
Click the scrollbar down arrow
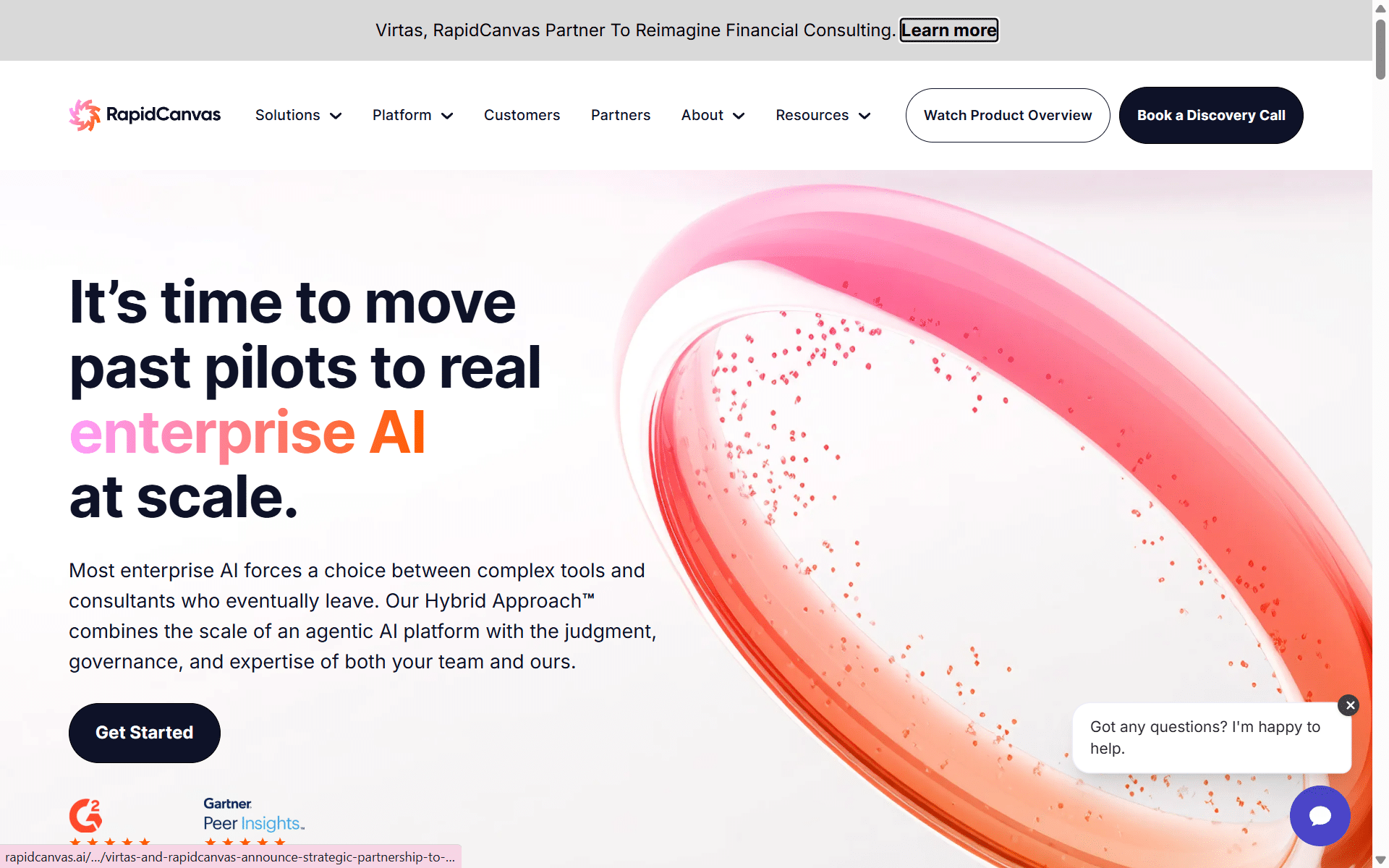[1380, 860]
